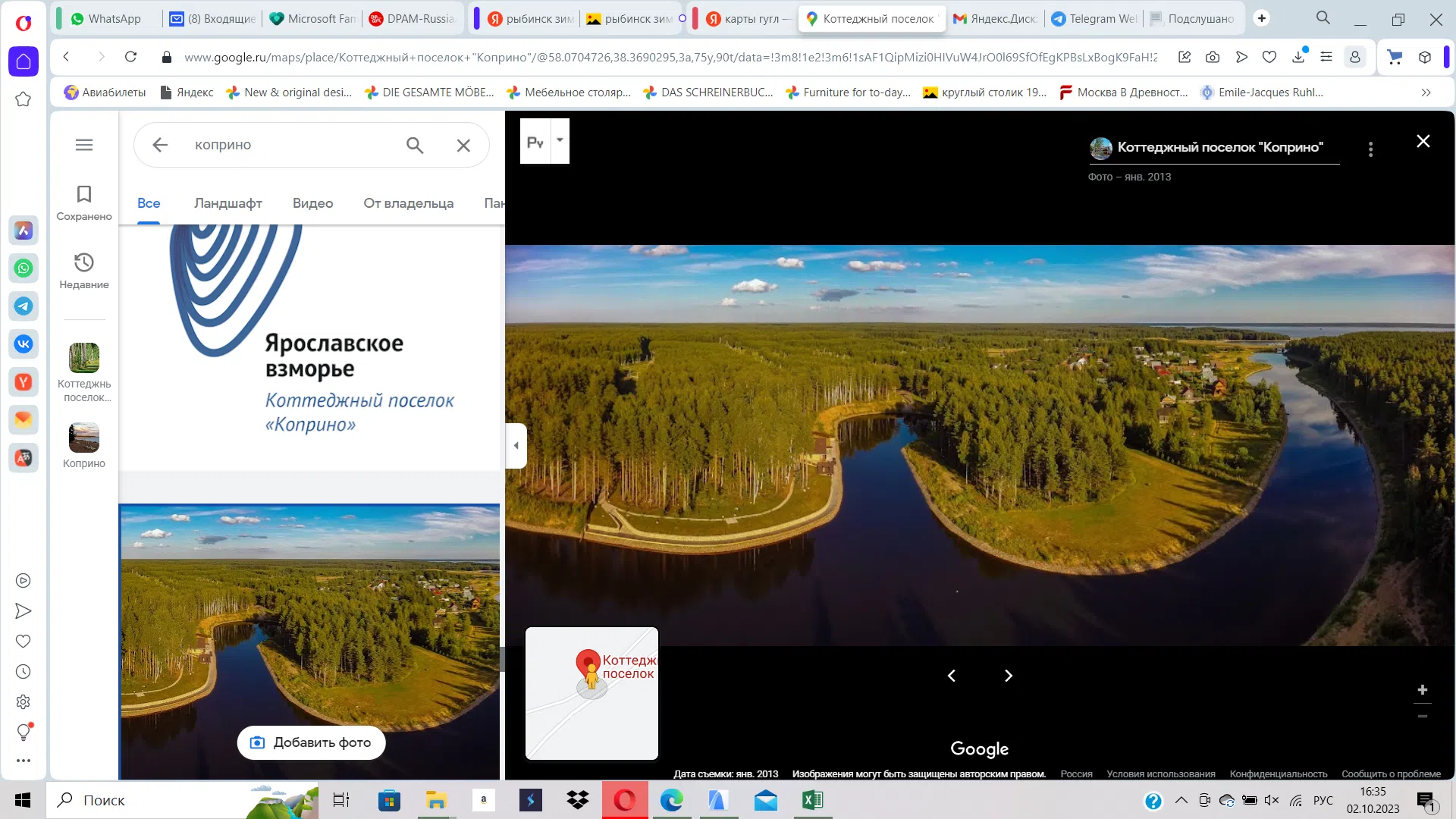This screenshot has width=1456, height=819.
Task: Click Сообщить о проблеме link
Action: (1391, 774)
